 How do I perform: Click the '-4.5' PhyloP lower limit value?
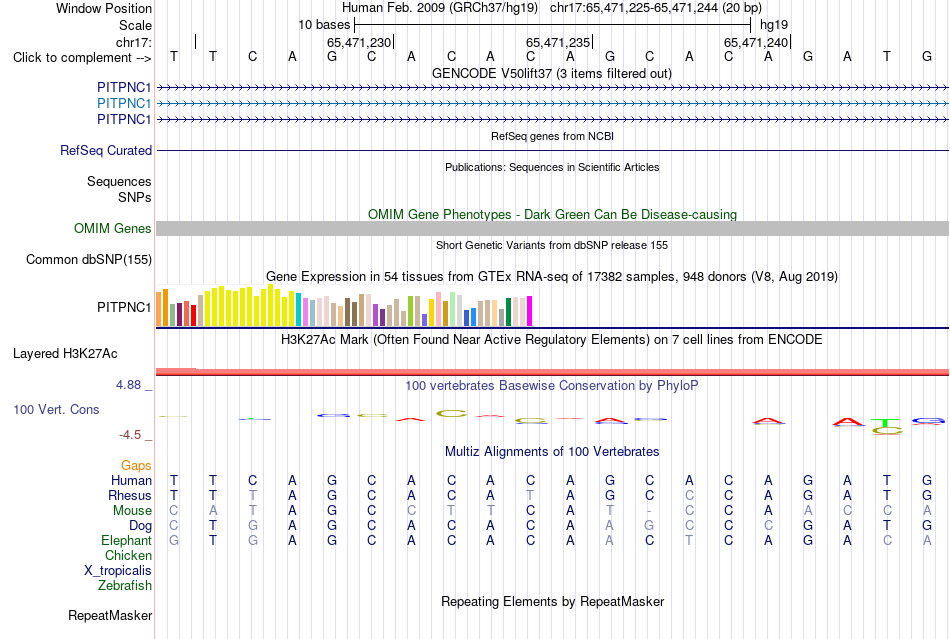pyautogui.click(x=130, y=435)
